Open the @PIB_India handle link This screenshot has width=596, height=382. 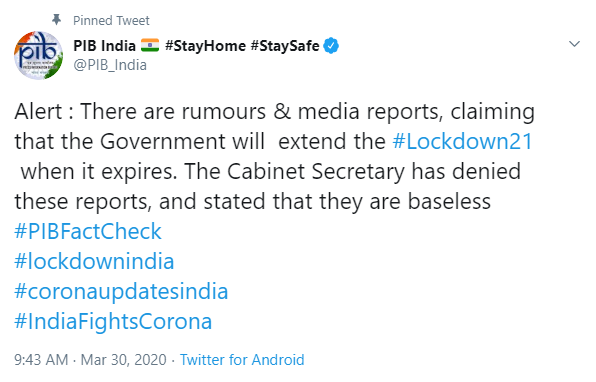pos(110,65)
